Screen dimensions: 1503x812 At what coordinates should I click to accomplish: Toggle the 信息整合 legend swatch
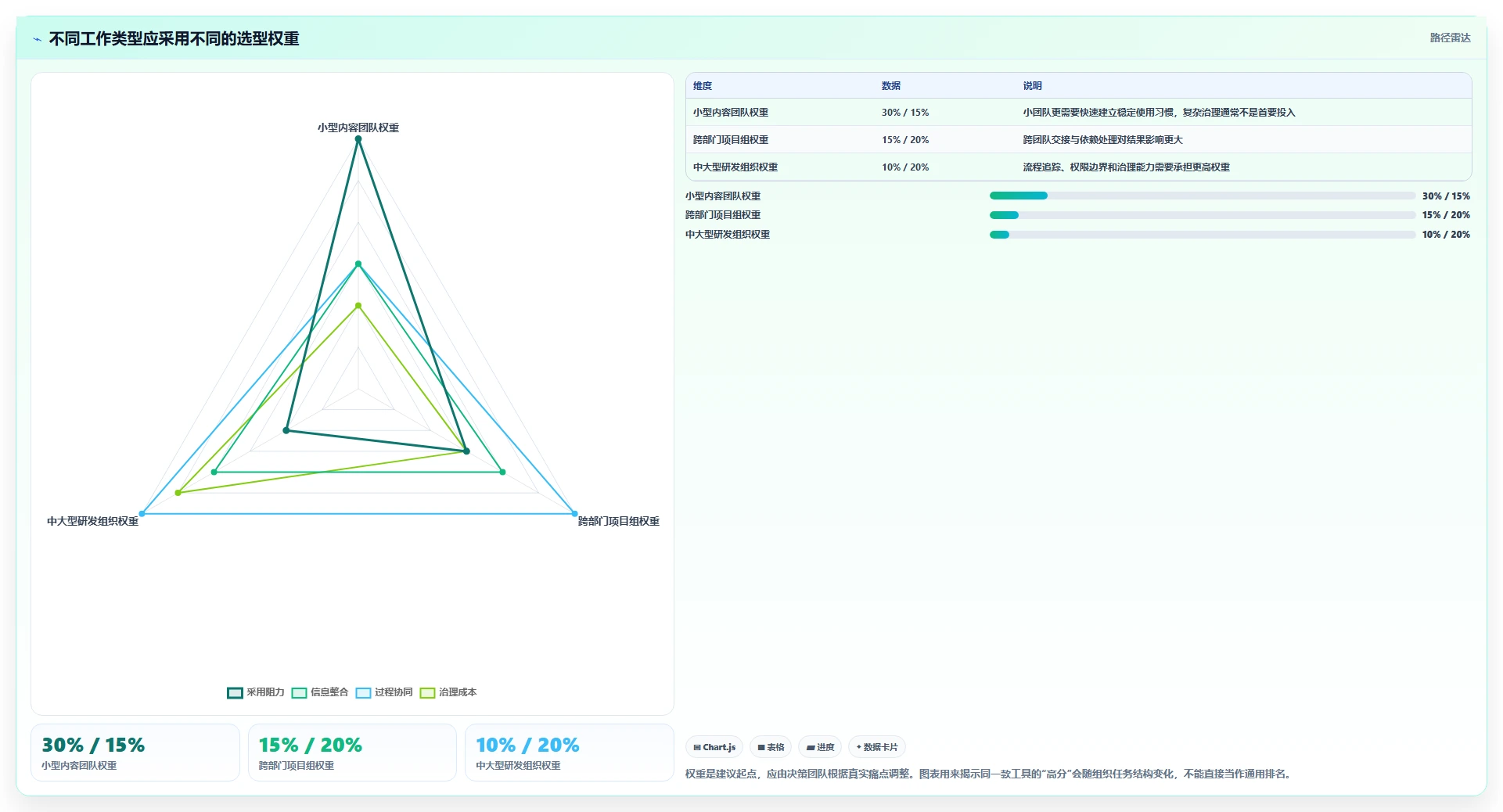[x=299, y=692]
